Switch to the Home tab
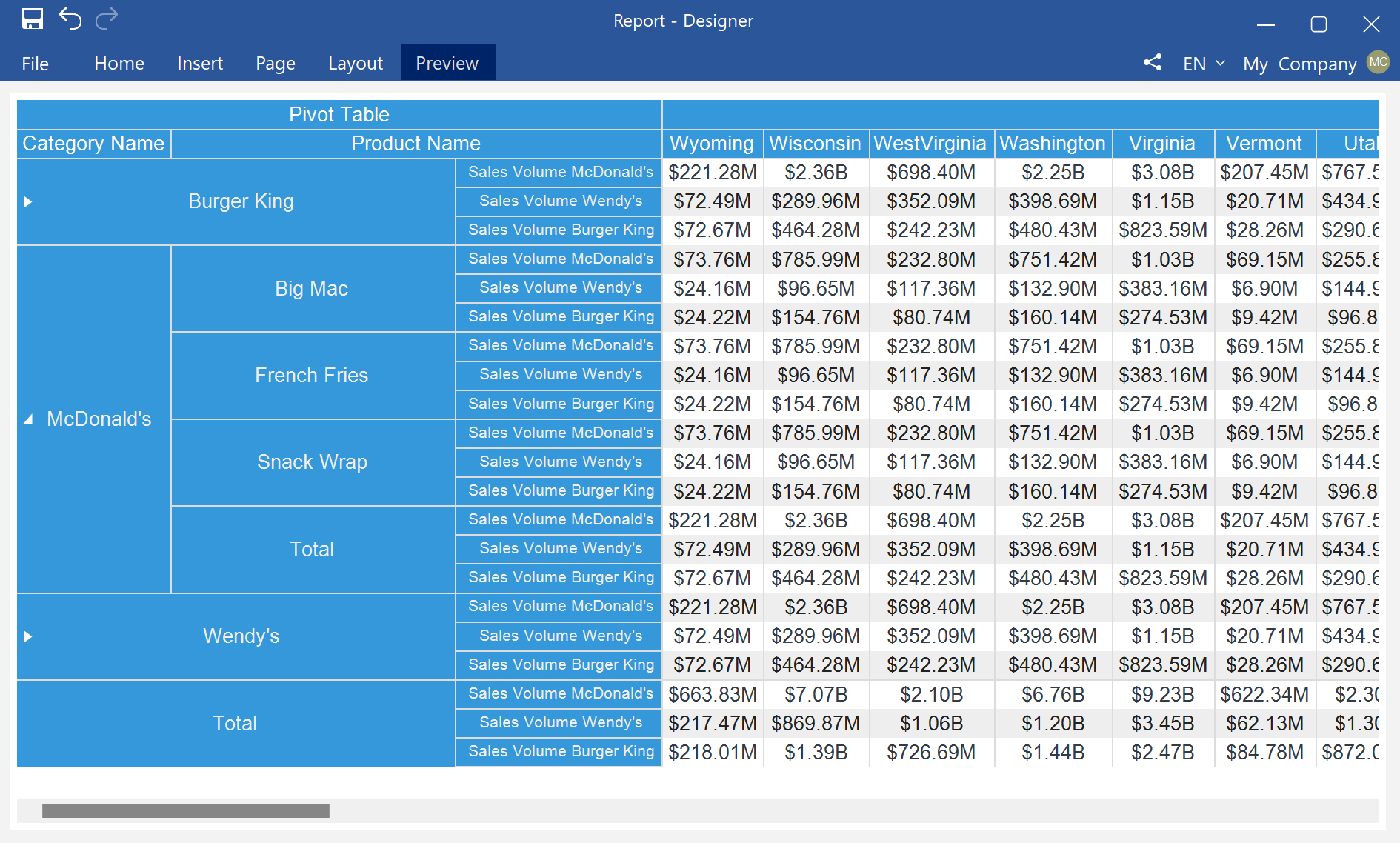The image size is (1400, 843). click(x=119, y=64)
